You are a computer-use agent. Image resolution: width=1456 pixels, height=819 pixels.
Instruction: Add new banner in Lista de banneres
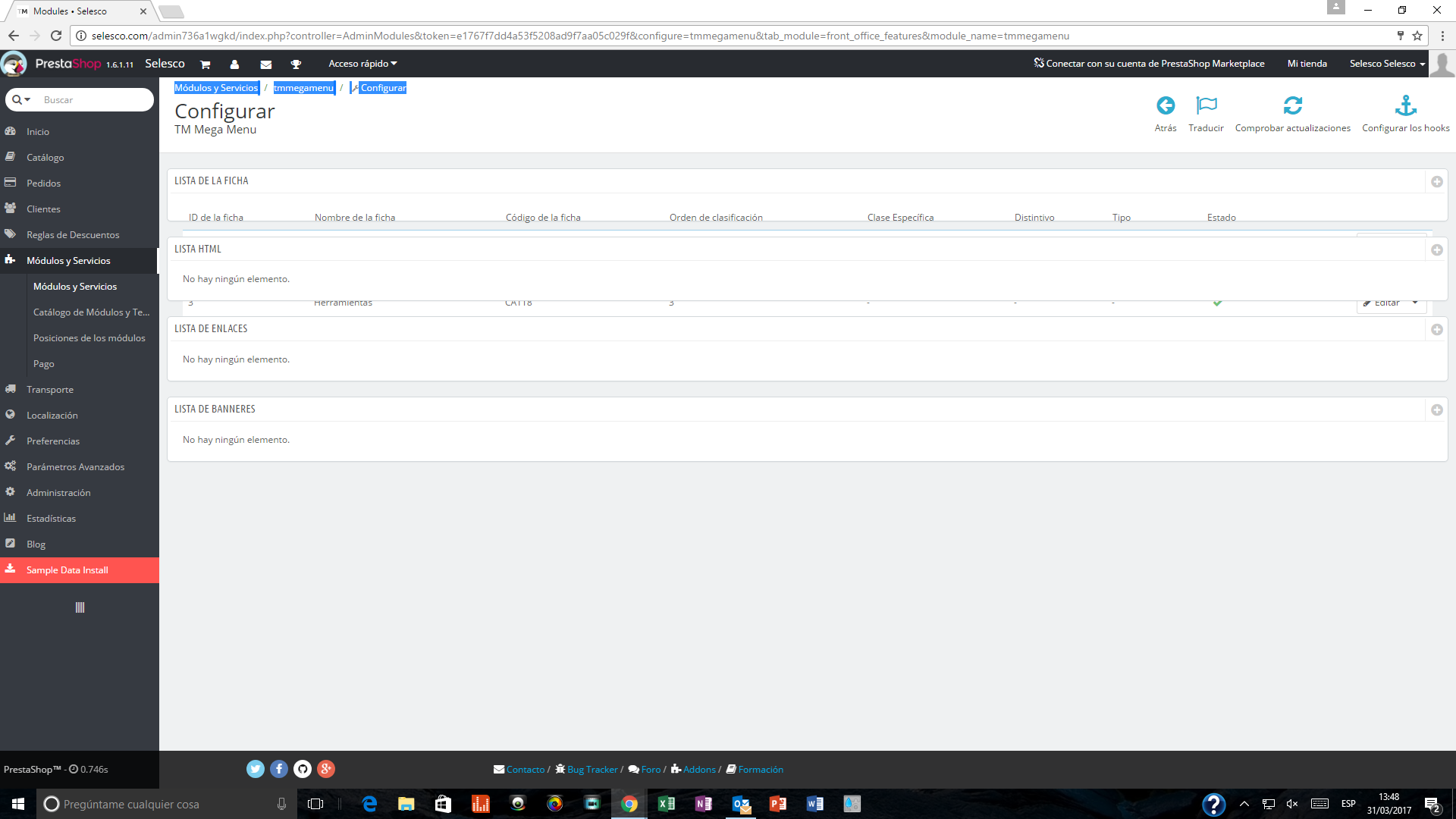(1436, 410)
